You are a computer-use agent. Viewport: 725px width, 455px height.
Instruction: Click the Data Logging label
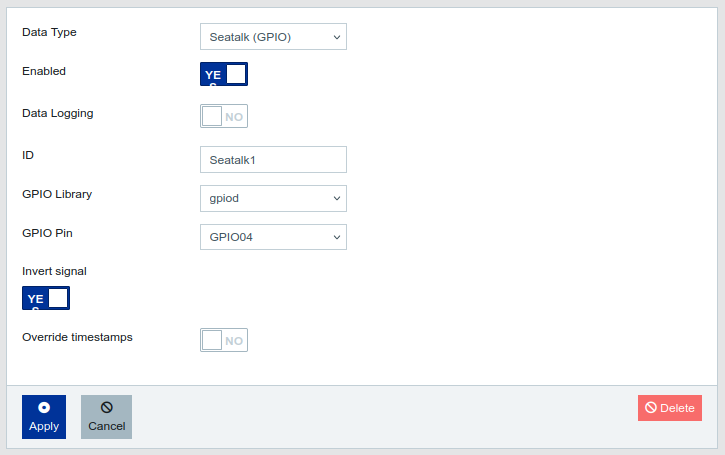coord(58,114)
